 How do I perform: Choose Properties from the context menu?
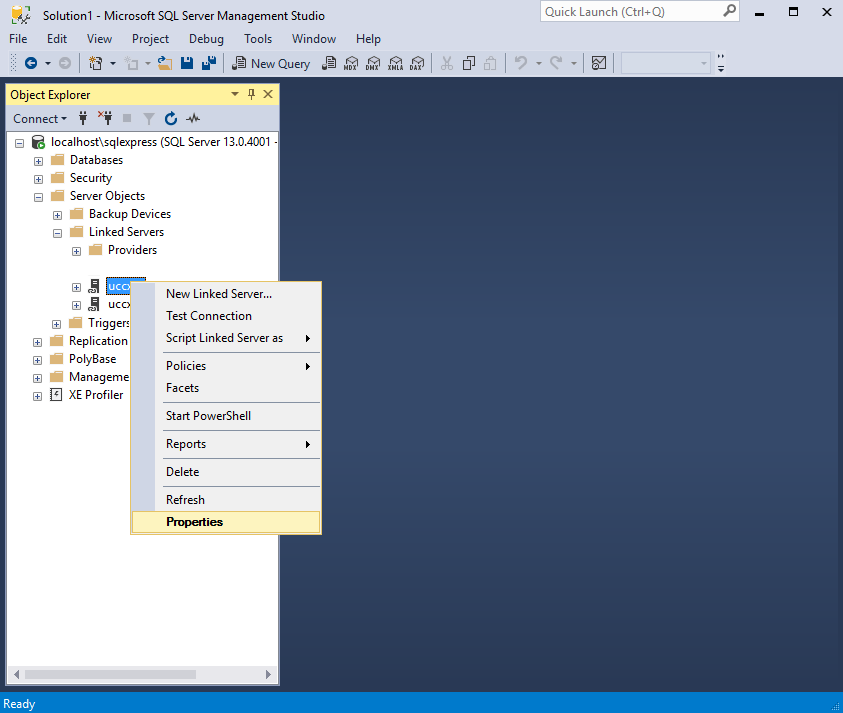pos(194,522)
